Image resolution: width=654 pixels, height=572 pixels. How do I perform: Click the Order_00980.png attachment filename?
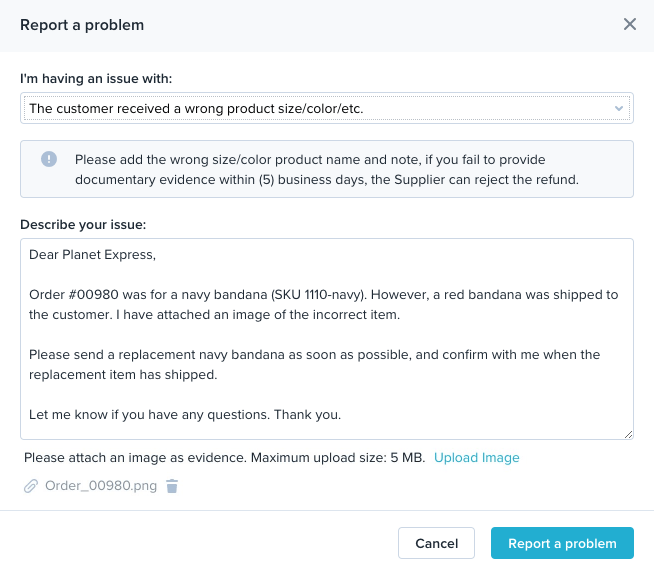[101, 487]
